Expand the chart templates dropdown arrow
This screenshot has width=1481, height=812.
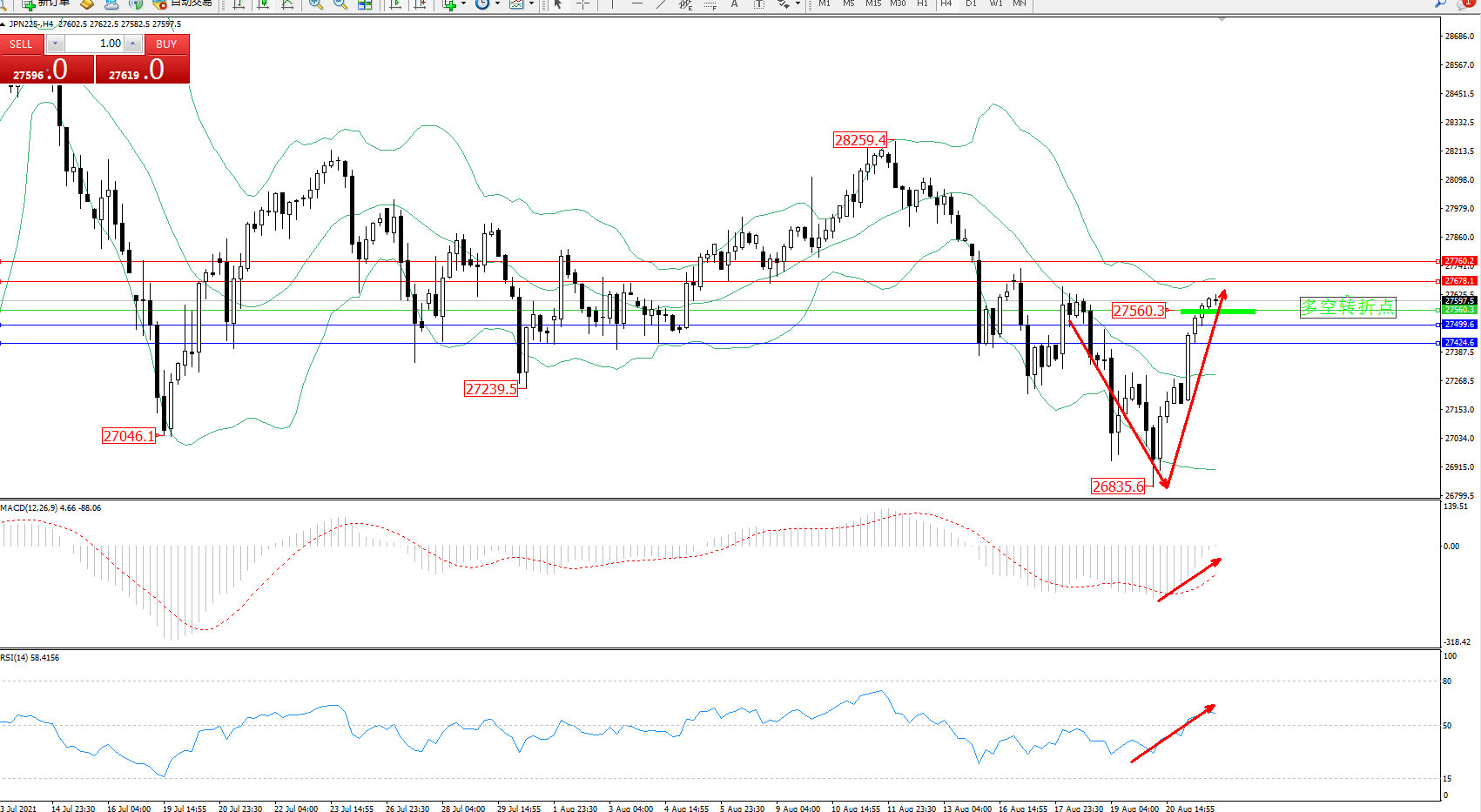[x=531, y=4]
